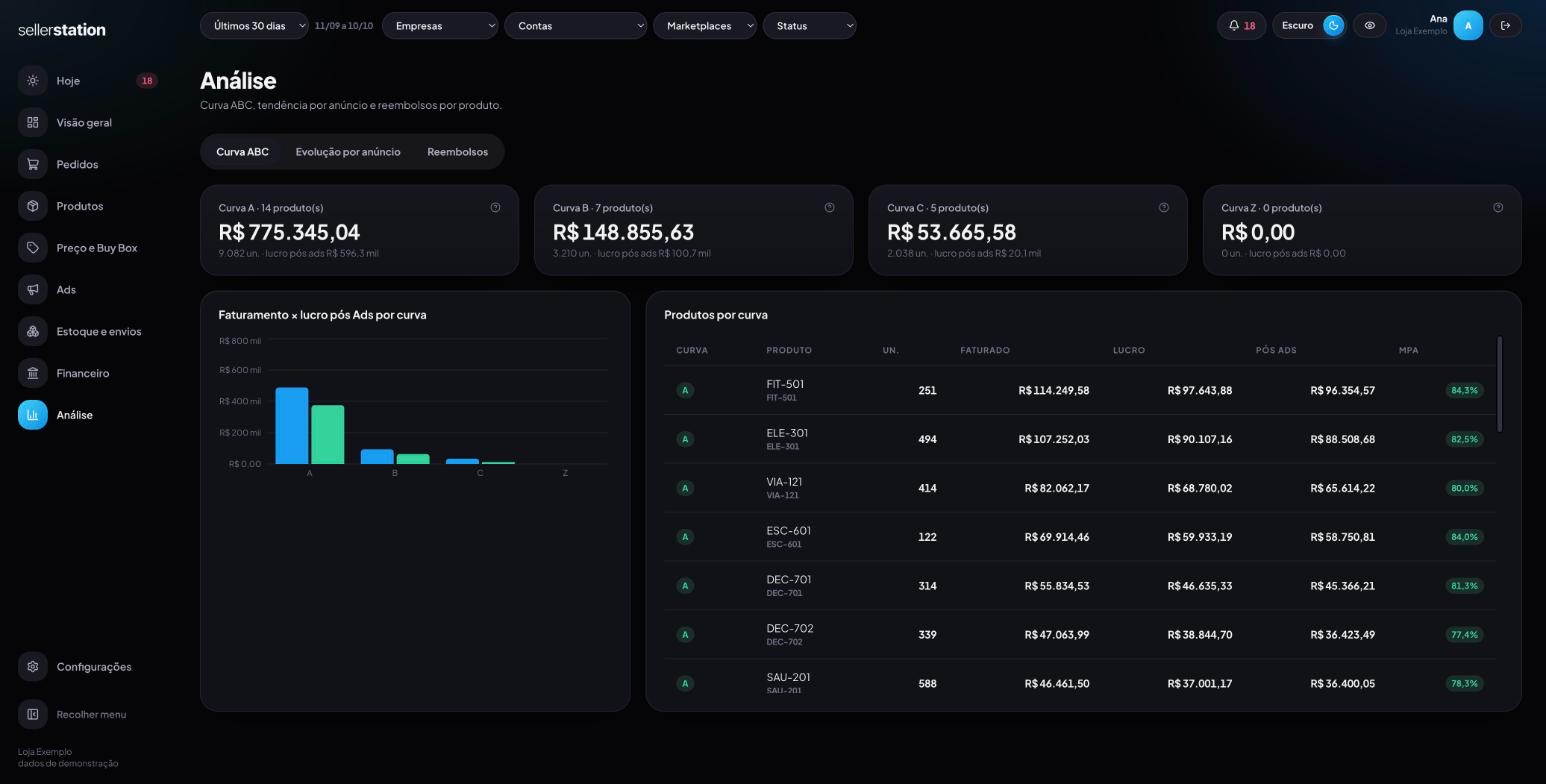Click the Recolher menu label

91,715
